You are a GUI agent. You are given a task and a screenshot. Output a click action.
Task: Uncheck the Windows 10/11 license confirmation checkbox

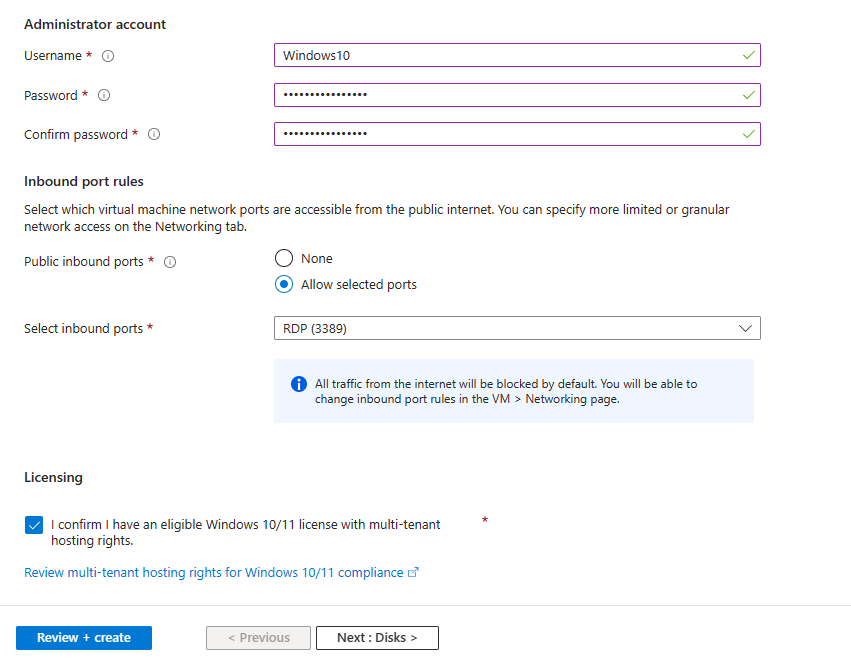point(34,525)
